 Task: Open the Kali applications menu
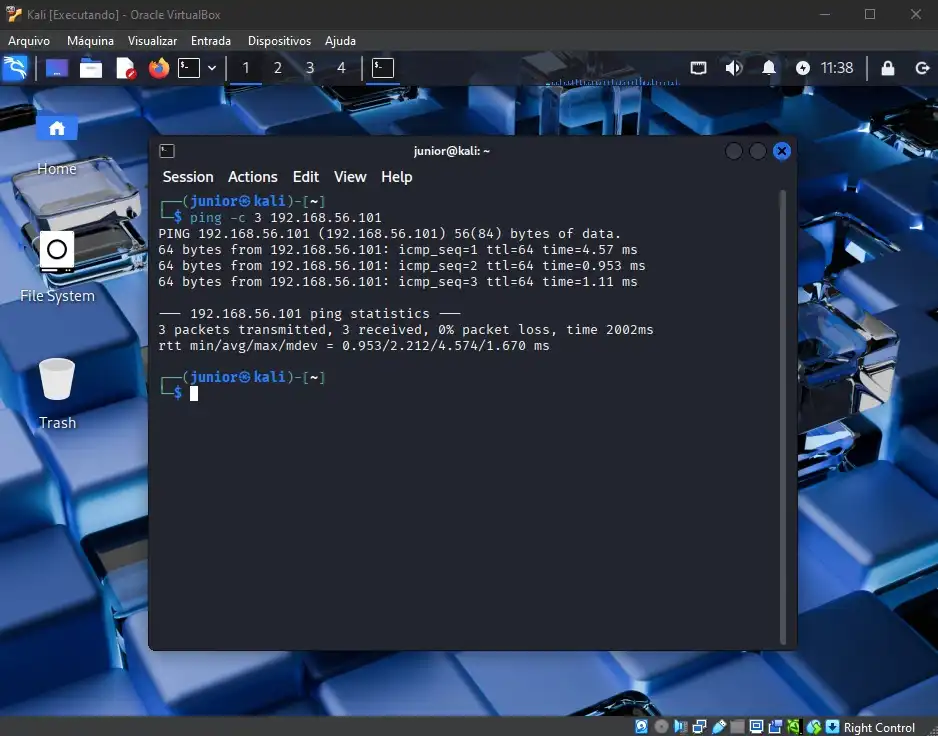click(15, 68)
